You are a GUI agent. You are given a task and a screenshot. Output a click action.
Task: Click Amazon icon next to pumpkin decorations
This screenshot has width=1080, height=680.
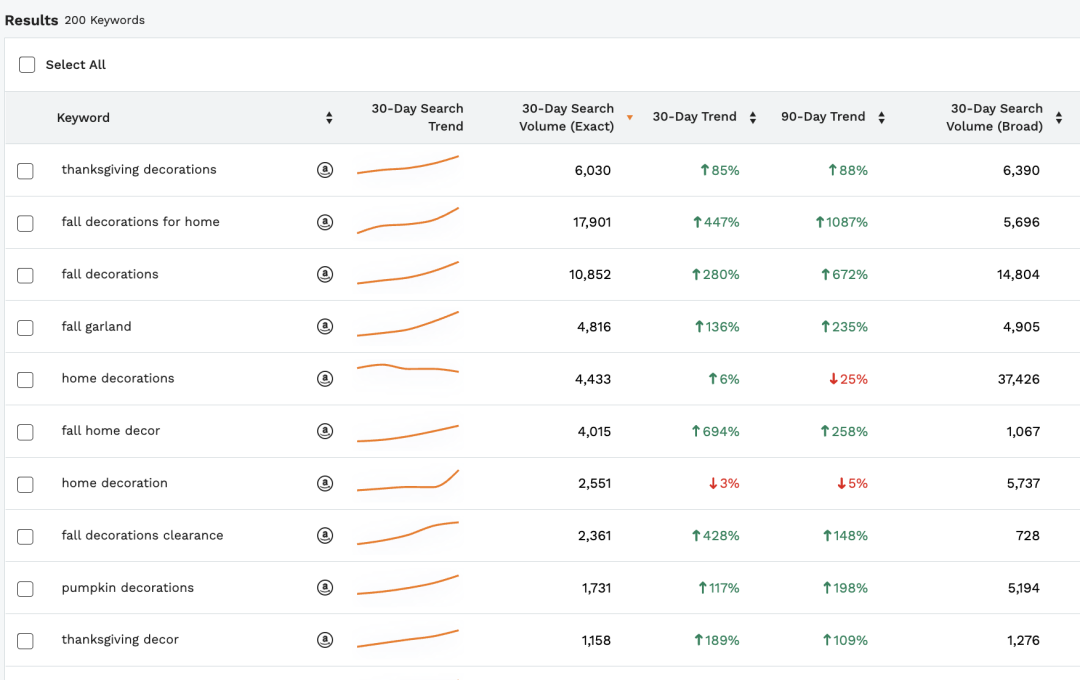click(325, 588)
